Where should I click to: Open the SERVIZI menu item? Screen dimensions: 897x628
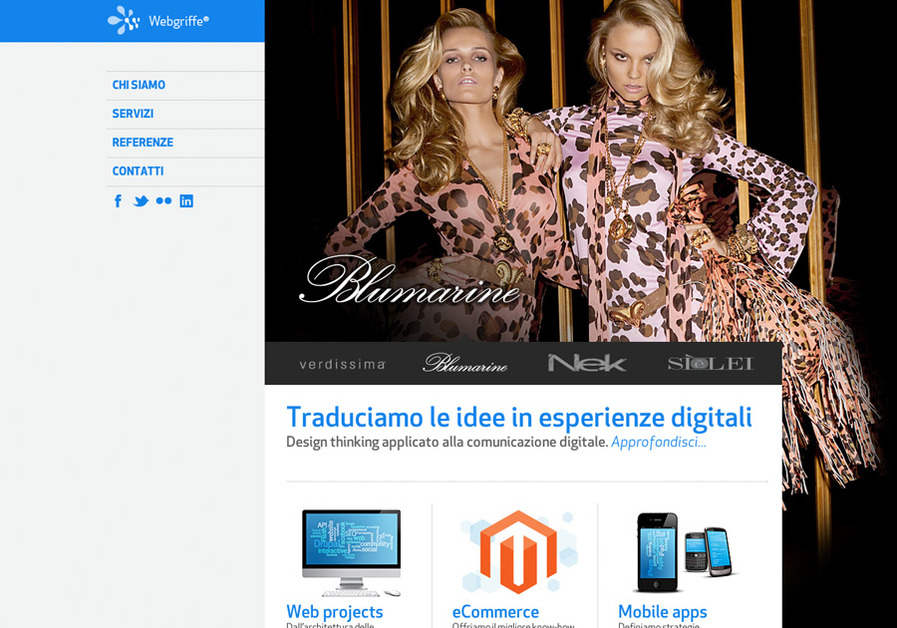point(133,114)
